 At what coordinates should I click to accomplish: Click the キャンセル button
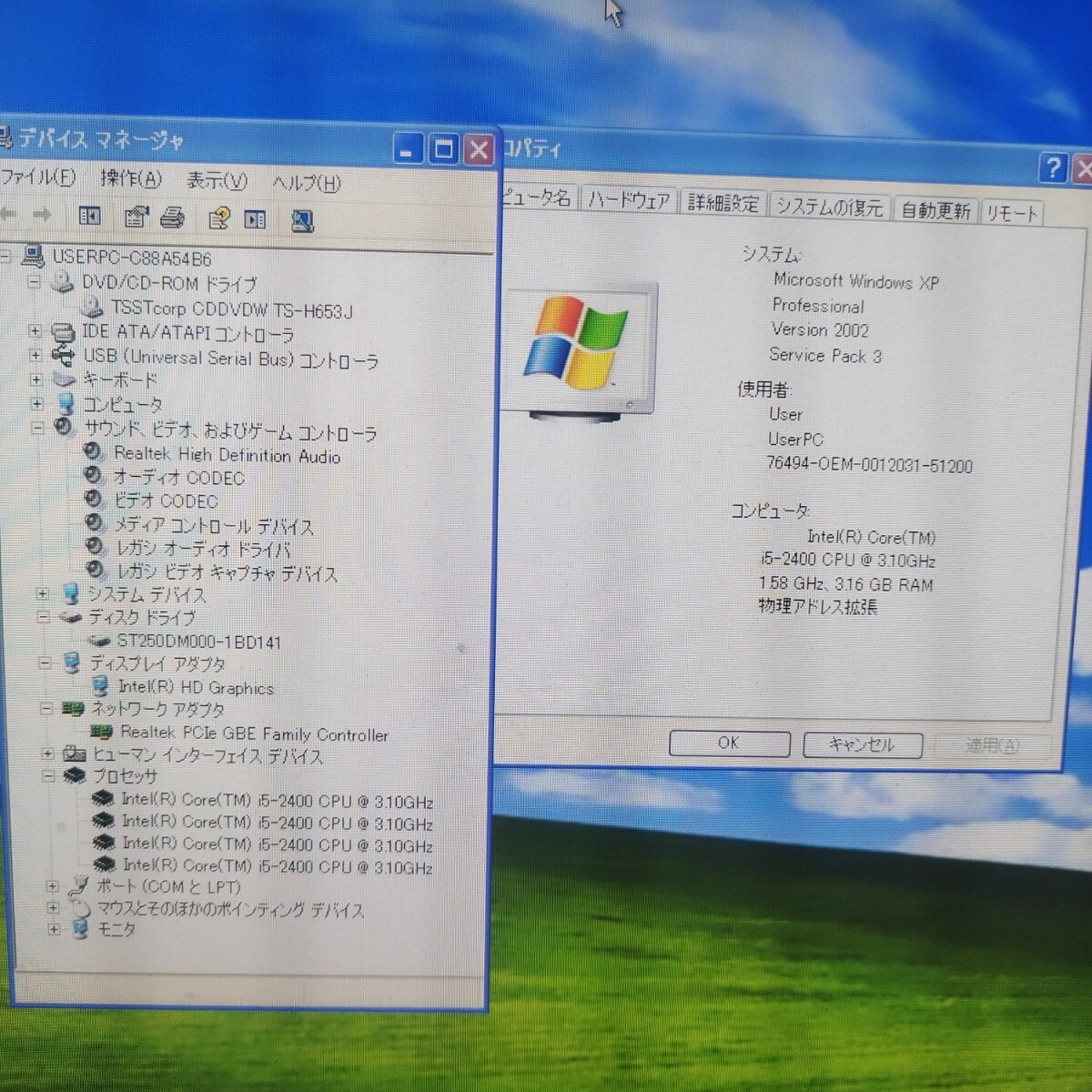point(863,744)
